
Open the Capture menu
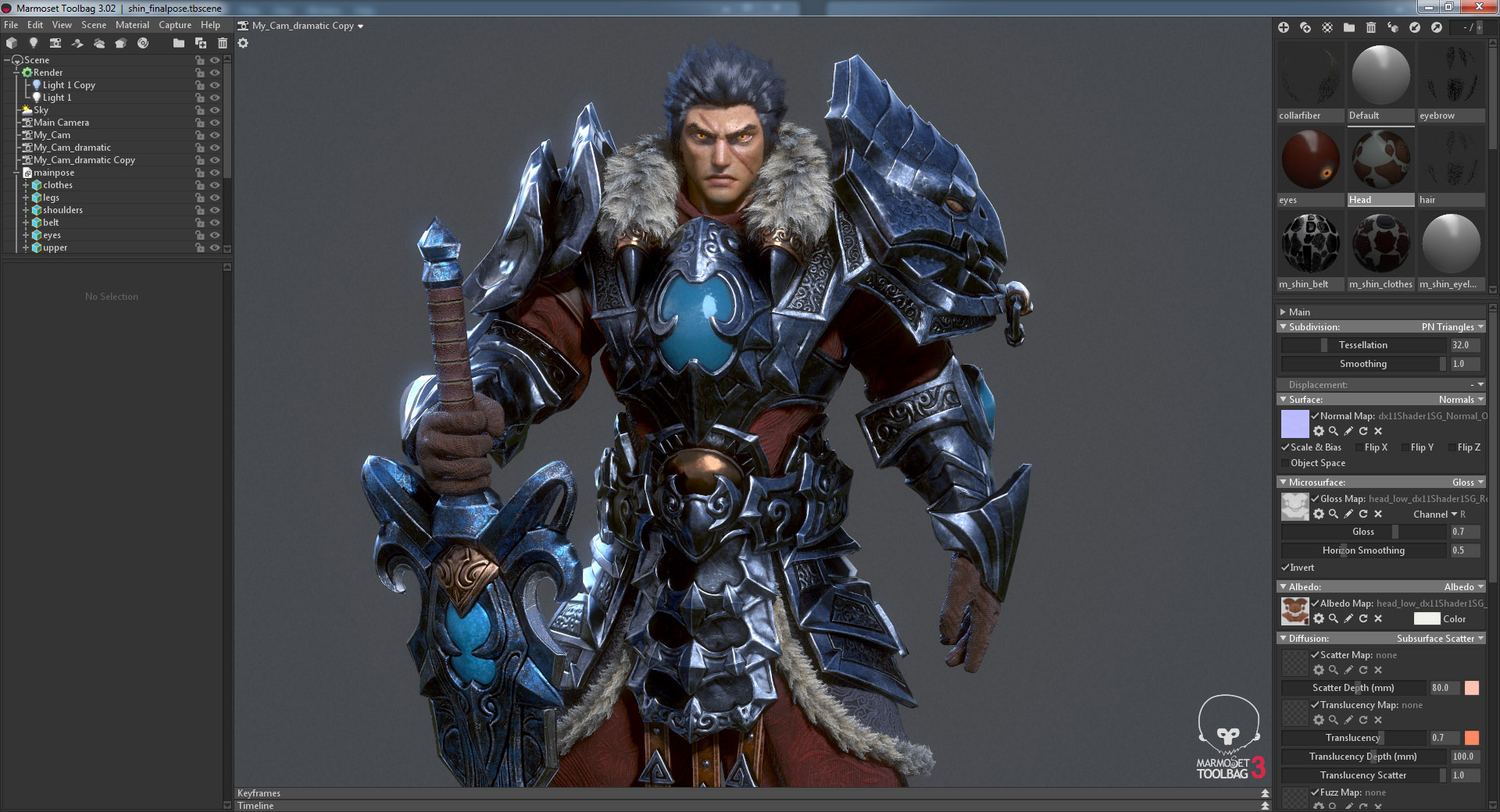[175, 25]
